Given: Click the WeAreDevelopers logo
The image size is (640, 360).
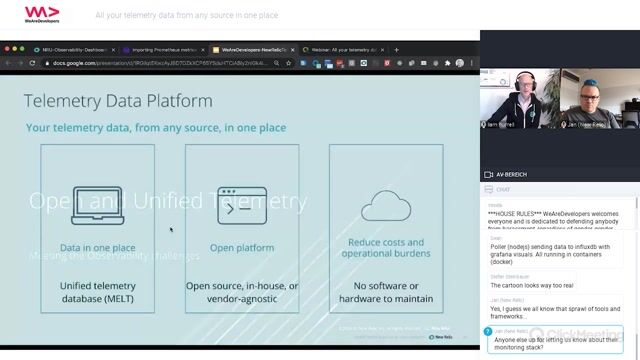Looking at the screenshot, I should click(x=42, y=15).
